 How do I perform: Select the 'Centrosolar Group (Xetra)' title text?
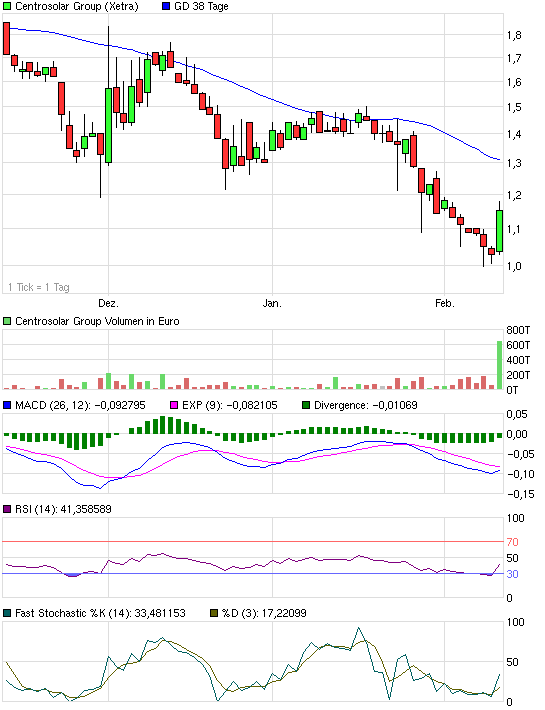[x=77, y=6]
